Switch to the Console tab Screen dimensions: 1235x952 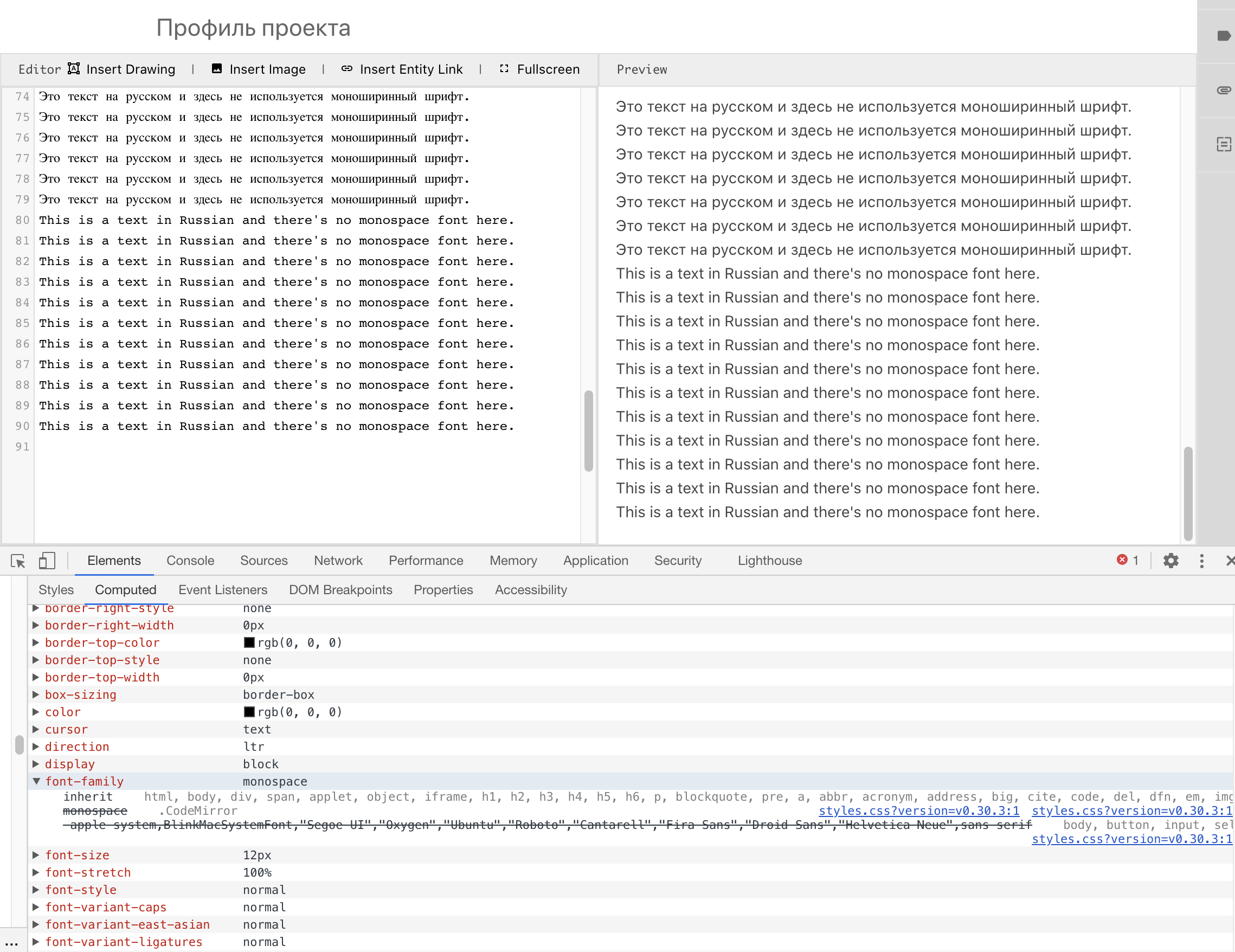190,560
